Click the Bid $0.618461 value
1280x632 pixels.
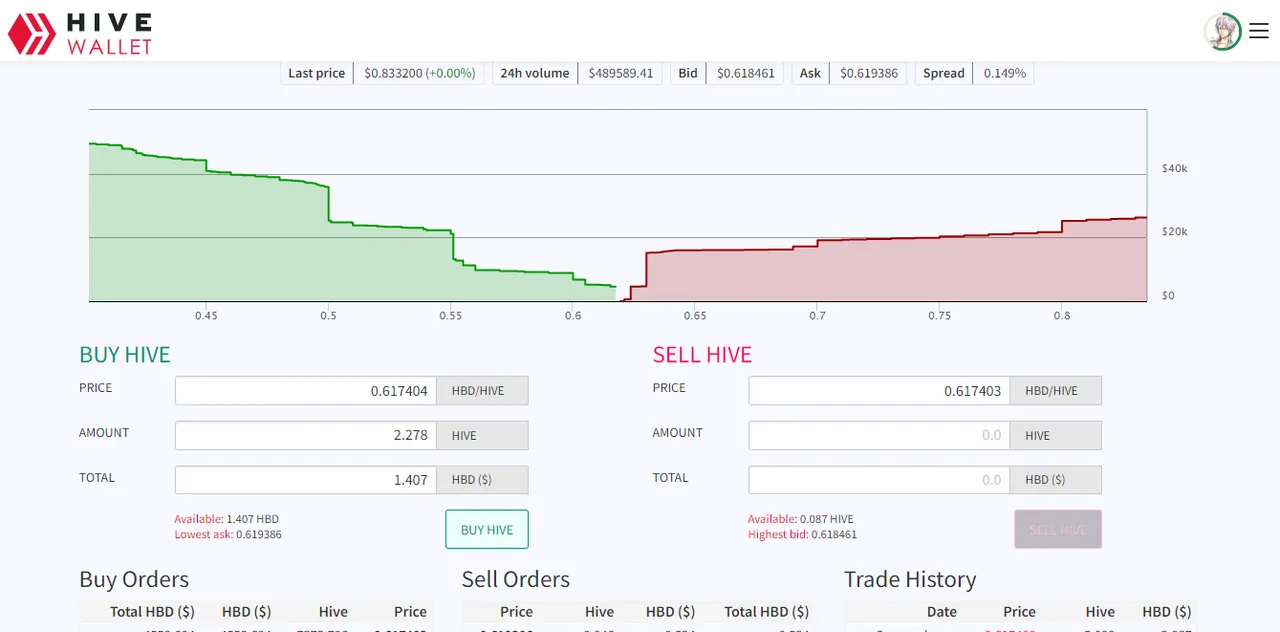[745, 73]
